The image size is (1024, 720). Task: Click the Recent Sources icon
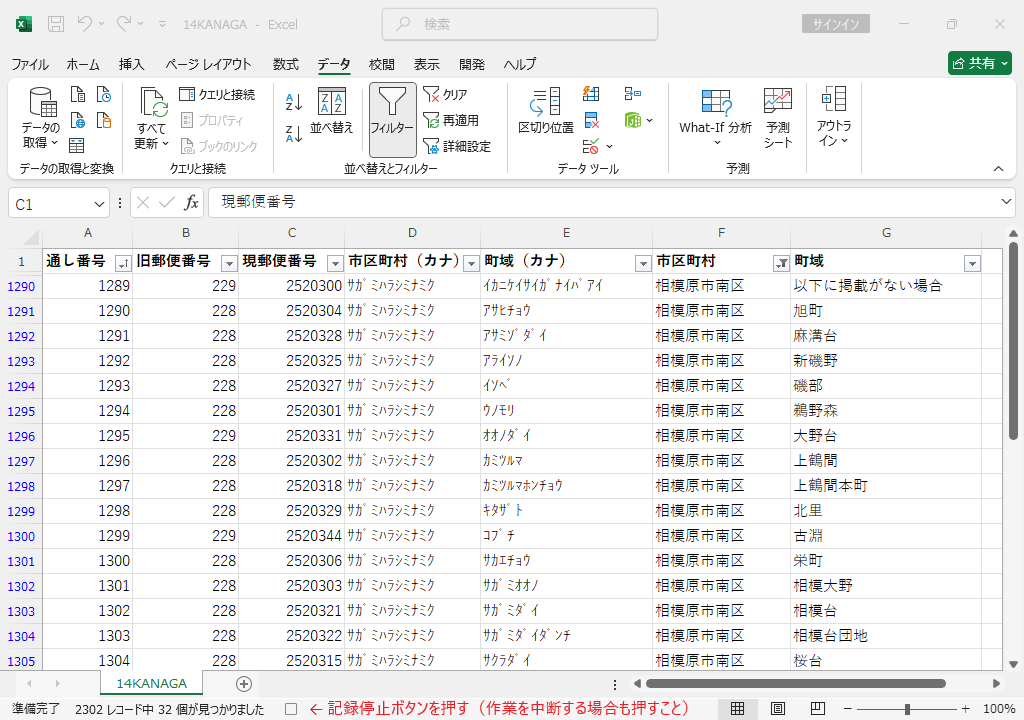pyautogui.click(x=104, y=95)
